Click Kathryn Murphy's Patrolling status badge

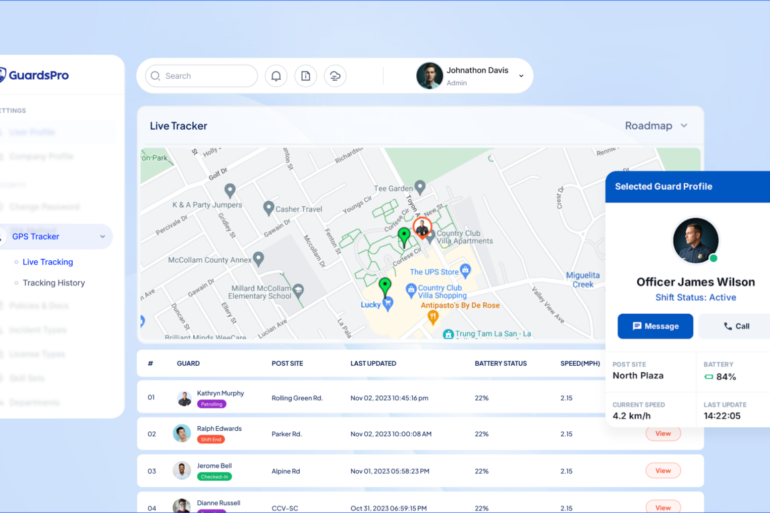pyautogui.click(x=211, y=404)
